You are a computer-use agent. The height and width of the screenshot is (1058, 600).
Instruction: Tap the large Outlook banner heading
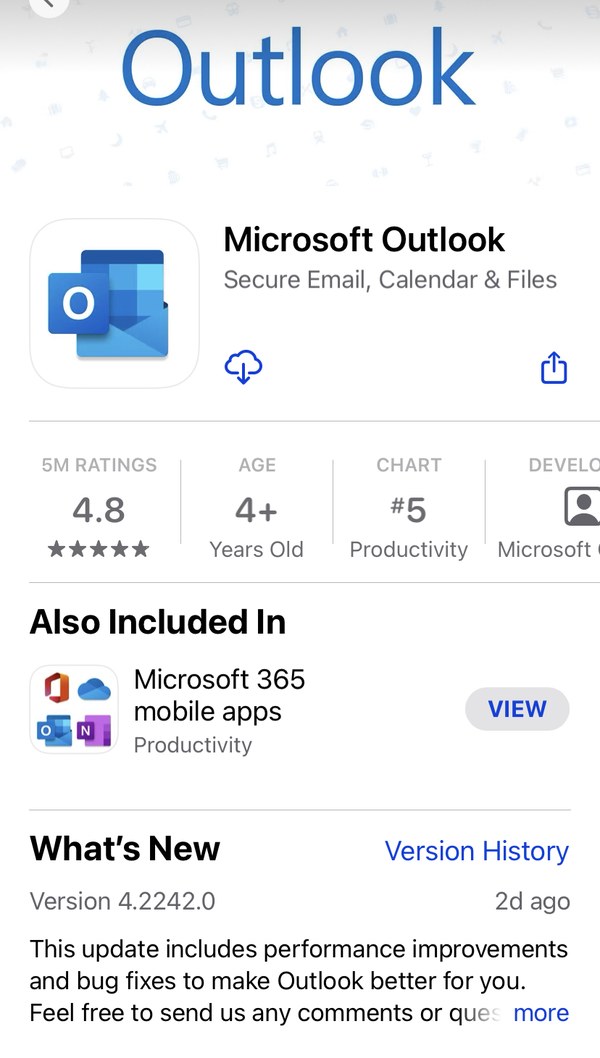298,67
